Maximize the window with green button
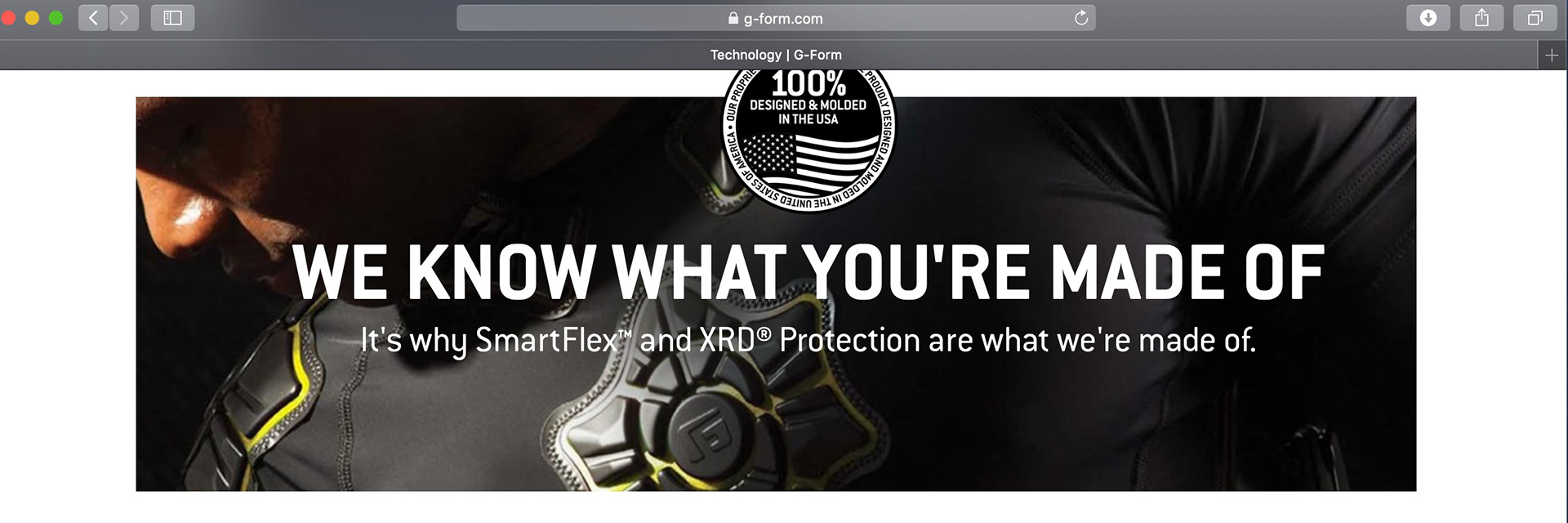The height and width of the screenshot is (523, 1568). (56, 18)
